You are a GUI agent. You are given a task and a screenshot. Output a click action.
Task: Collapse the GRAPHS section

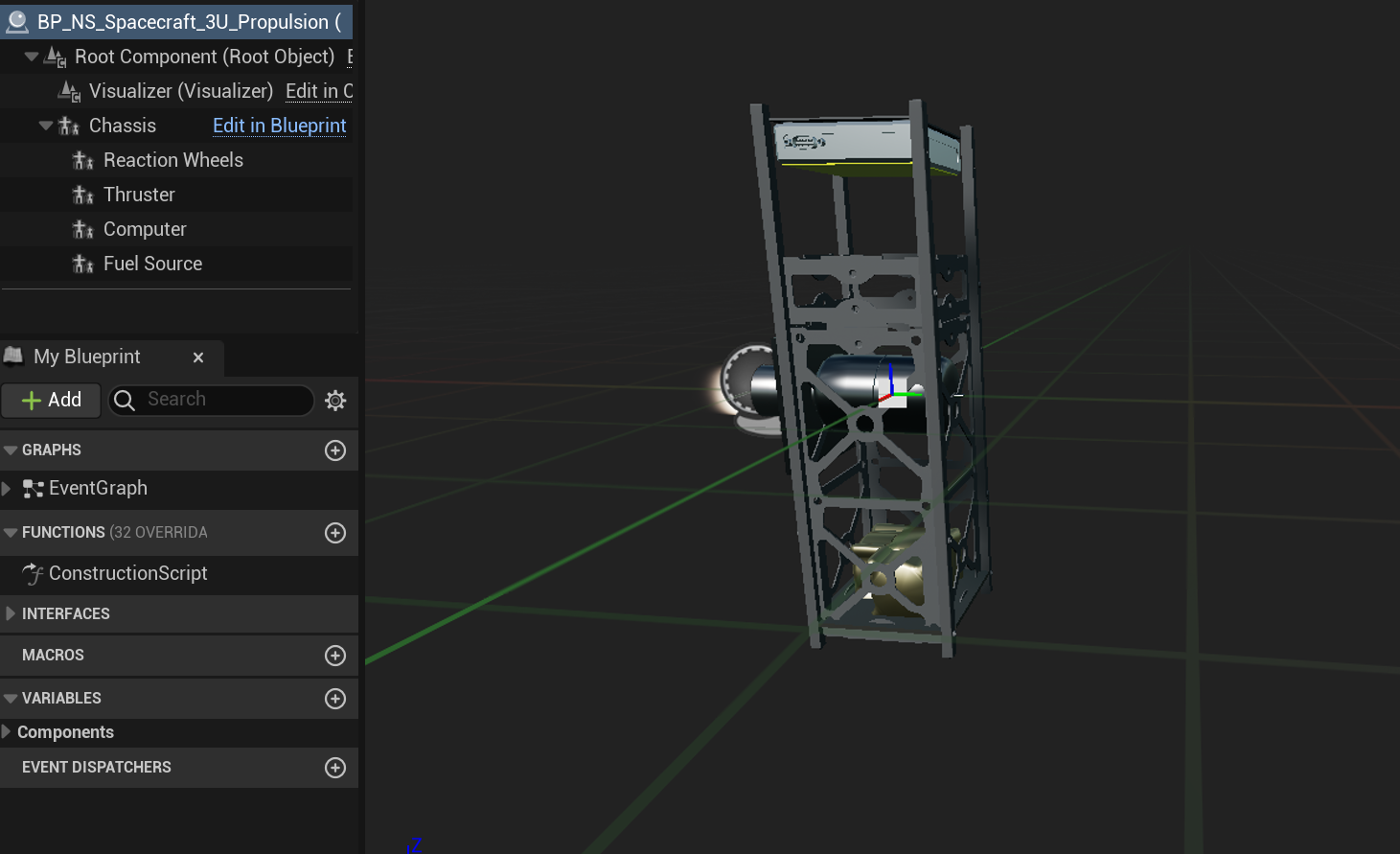pos(11,450)
